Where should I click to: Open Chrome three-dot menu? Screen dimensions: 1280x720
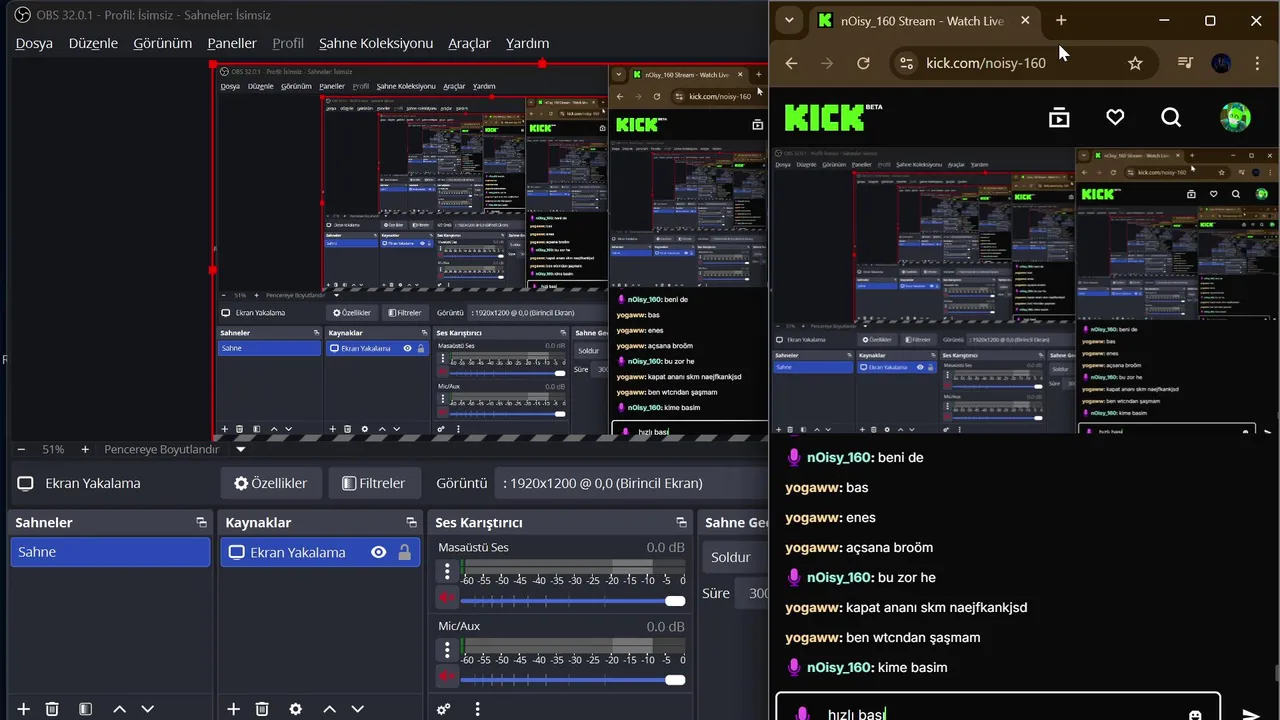pyautogui.click(x=1257, y=63)
